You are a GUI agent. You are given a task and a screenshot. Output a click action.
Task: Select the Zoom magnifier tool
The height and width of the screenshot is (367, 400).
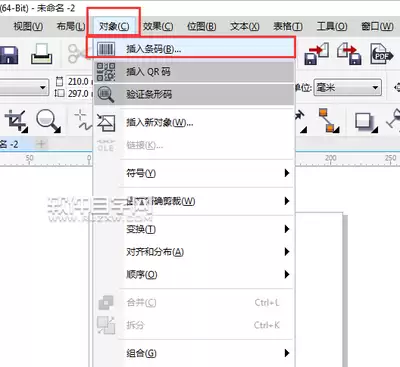pyautogui.click(x=49, y=121)
